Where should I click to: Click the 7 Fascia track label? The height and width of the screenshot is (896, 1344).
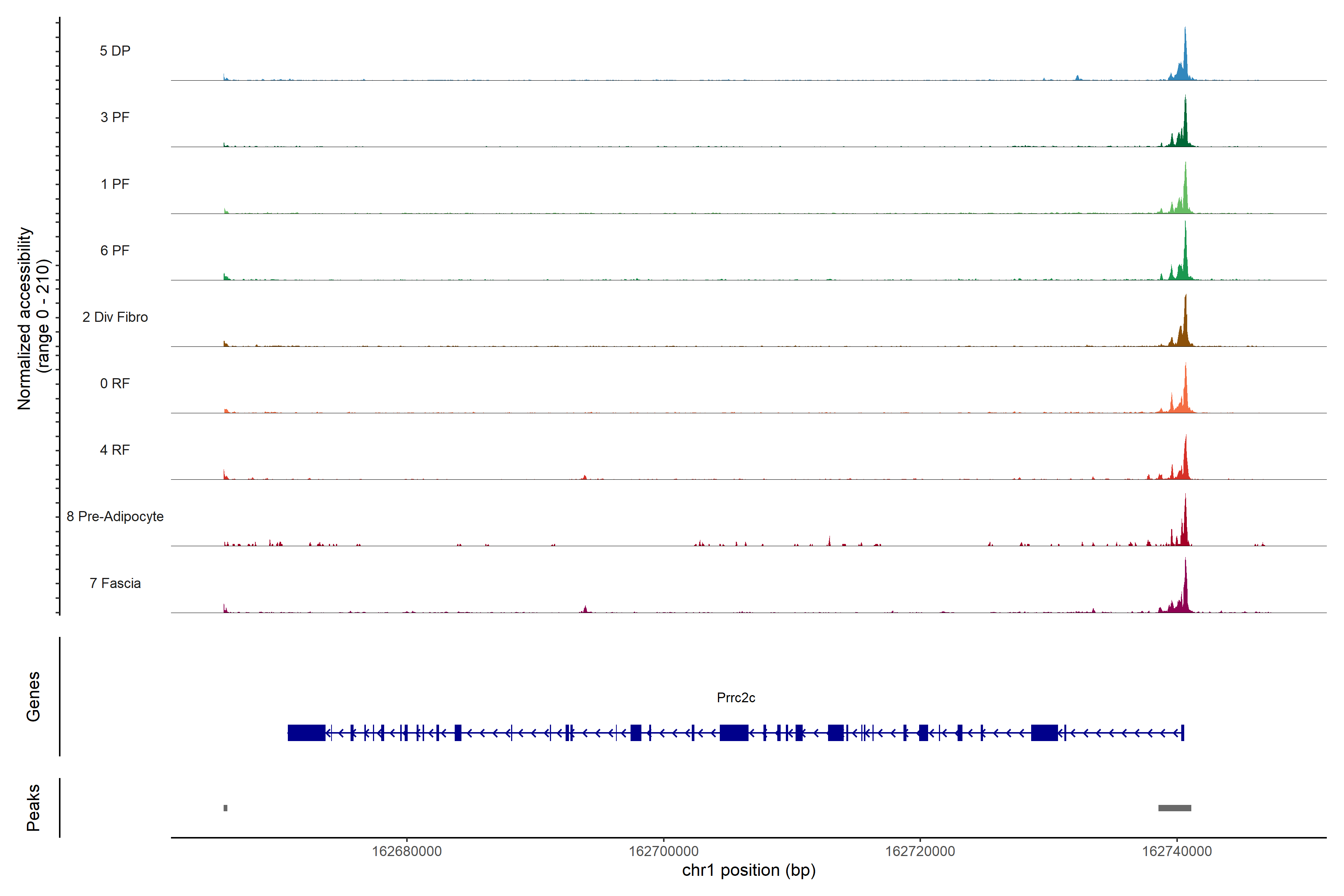(115, 583)
